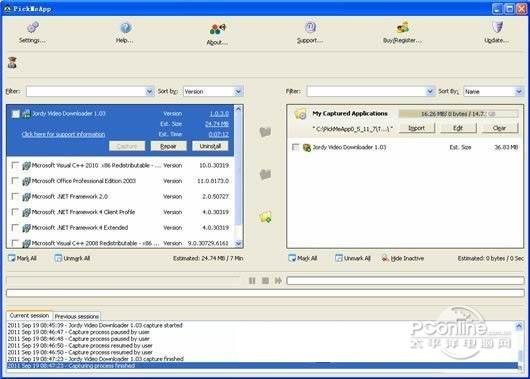Image resolution: width=530 pixels, height=379 pixels.
Task: Switch to the Previous sessions tab
Action: tap(77, 316)
